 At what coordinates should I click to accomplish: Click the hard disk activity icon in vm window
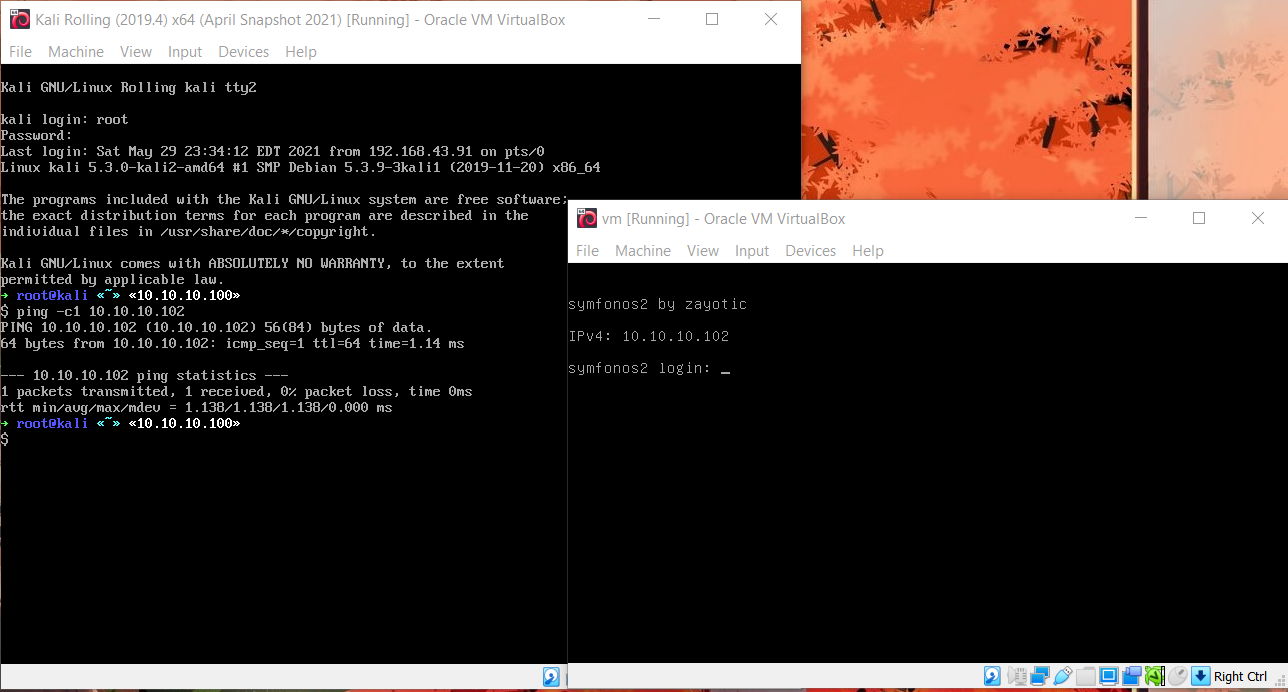[992, 677]
